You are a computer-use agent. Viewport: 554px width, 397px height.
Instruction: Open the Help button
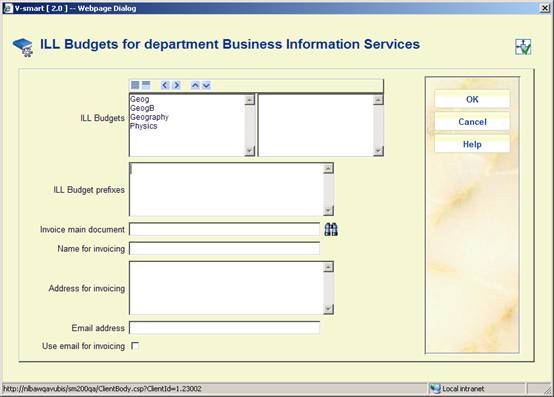pos(472,144)
